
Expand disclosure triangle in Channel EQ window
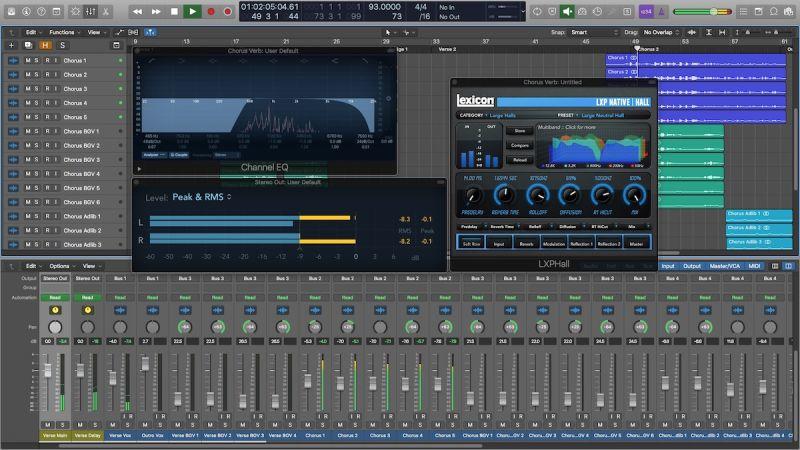pyautogui.click(x=139, y=168)
